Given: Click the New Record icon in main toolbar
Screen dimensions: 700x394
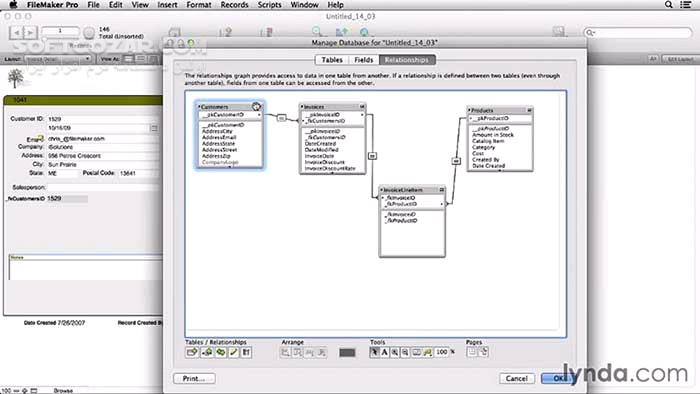Looking at the screenshot, I should tap(226, 32).
